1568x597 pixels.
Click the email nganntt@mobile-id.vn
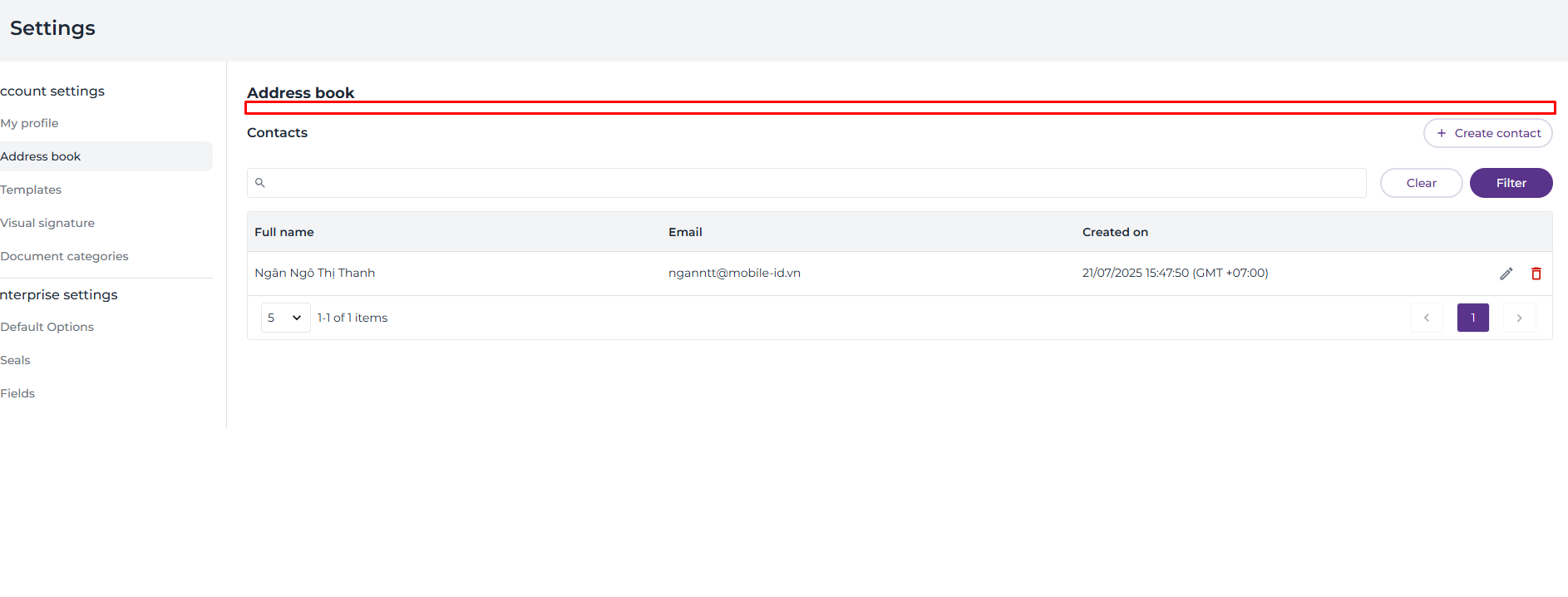(734, 273)
